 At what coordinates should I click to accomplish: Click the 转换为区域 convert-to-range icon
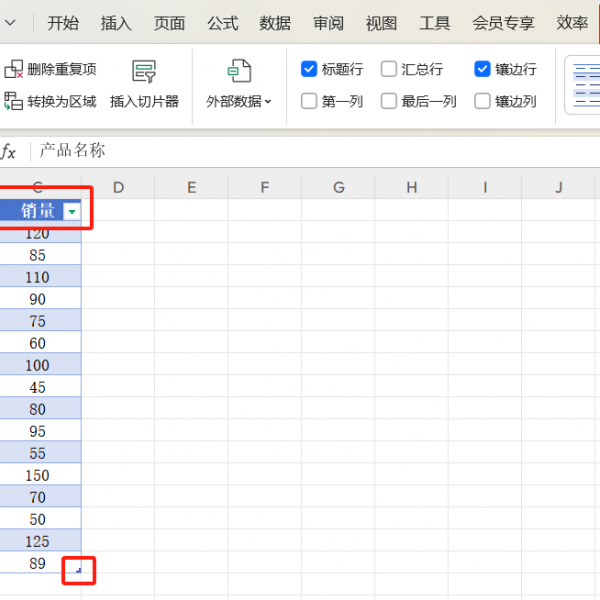[14, 101]
